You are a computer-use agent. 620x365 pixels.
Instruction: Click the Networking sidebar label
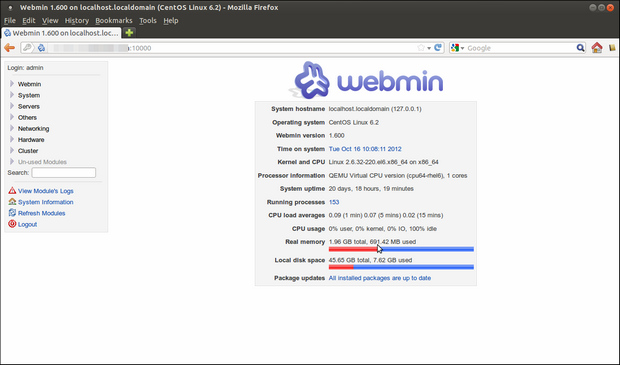click(33, 129)
